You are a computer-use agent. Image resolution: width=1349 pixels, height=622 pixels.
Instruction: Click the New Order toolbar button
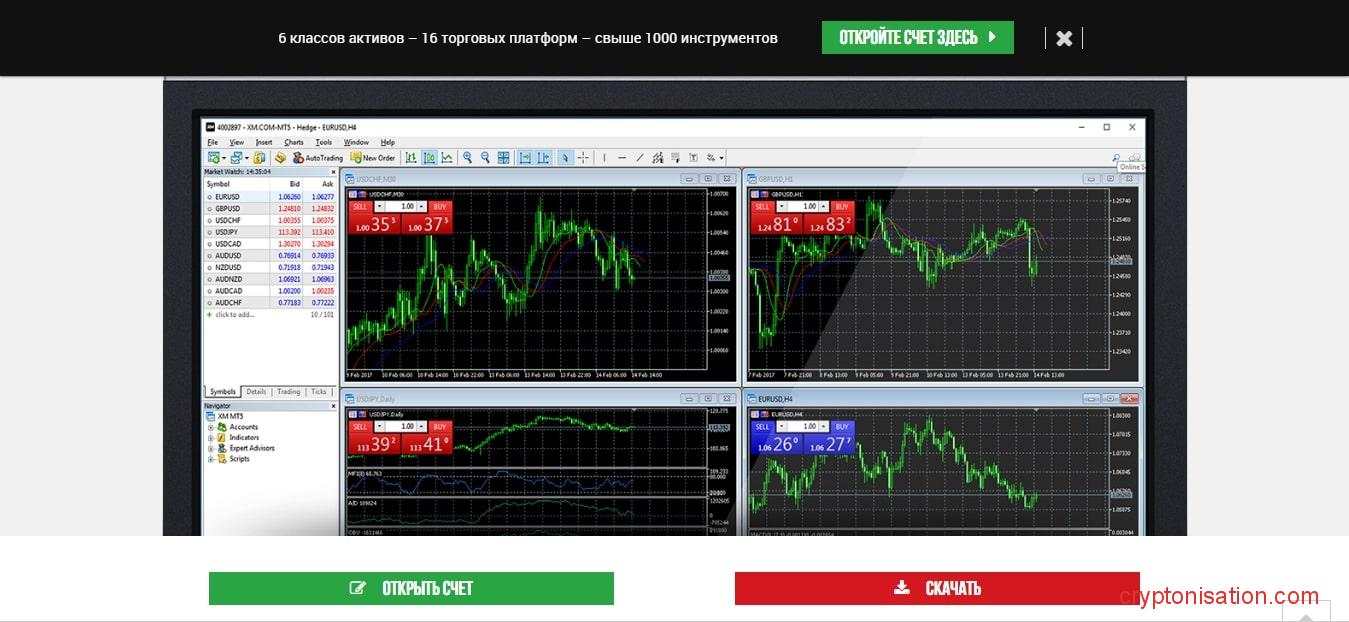click(x=372, y=158)
